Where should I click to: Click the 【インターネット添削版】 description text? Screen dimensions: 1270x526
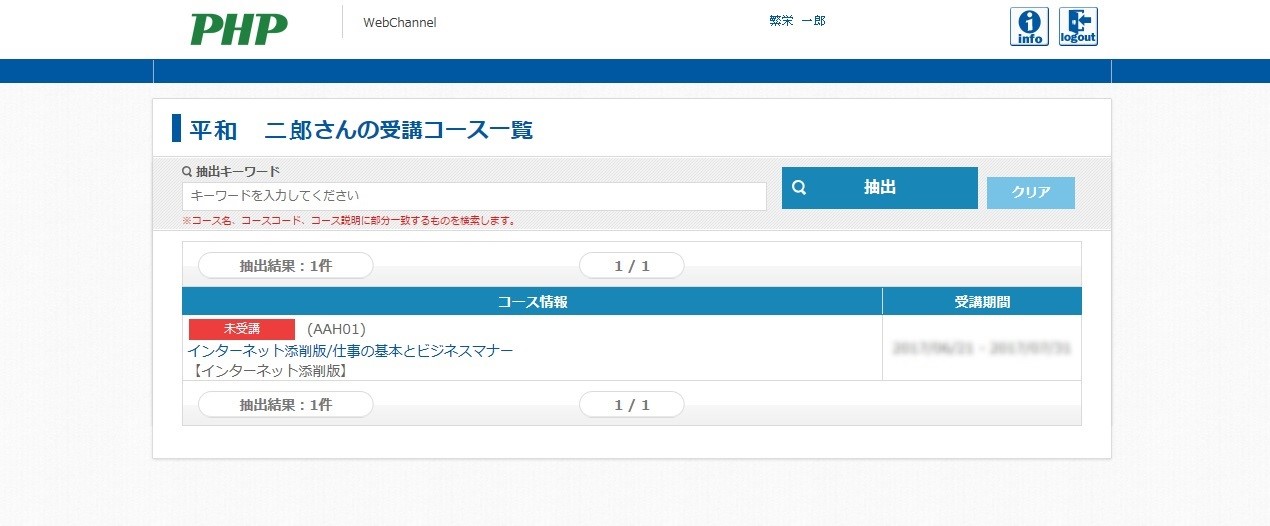coord(269,371)
